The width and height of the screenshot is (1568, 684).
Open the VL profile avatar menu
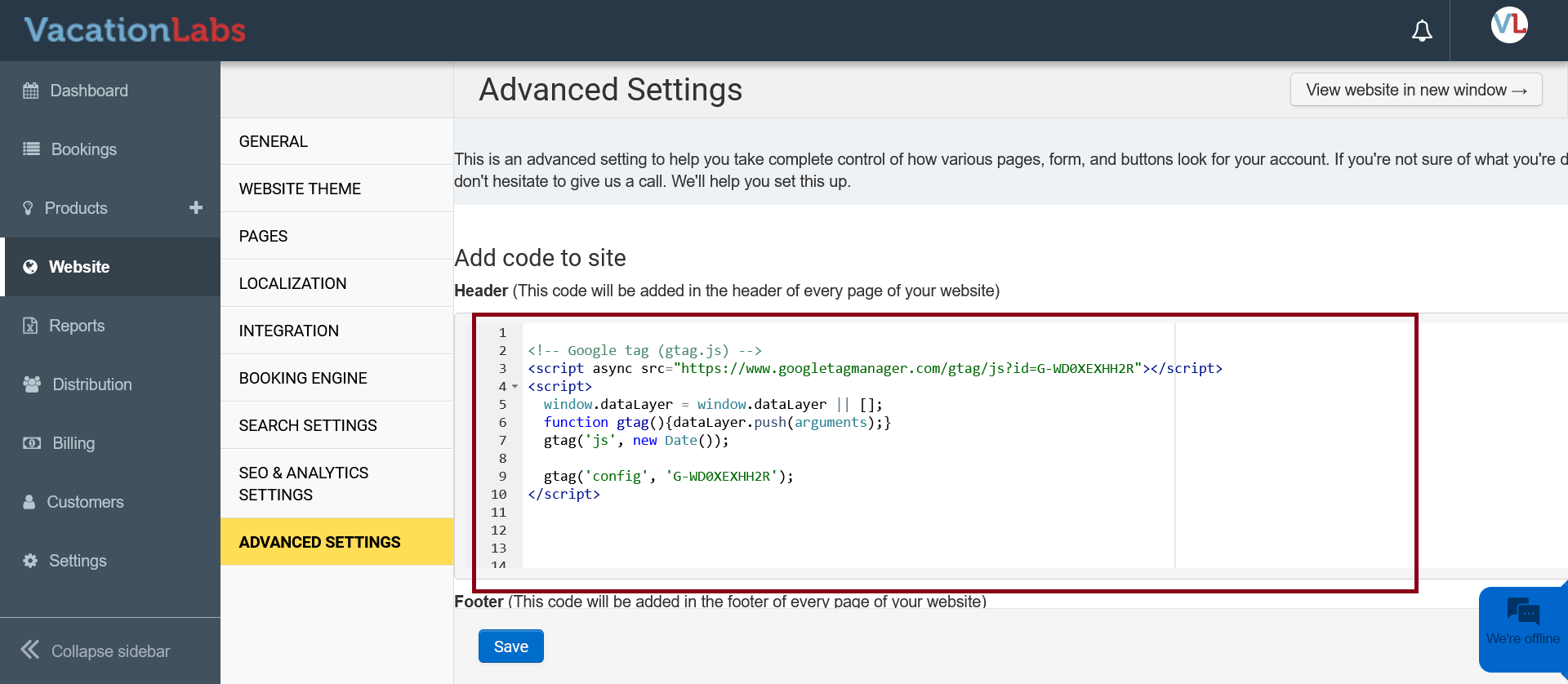(1508, 25)
